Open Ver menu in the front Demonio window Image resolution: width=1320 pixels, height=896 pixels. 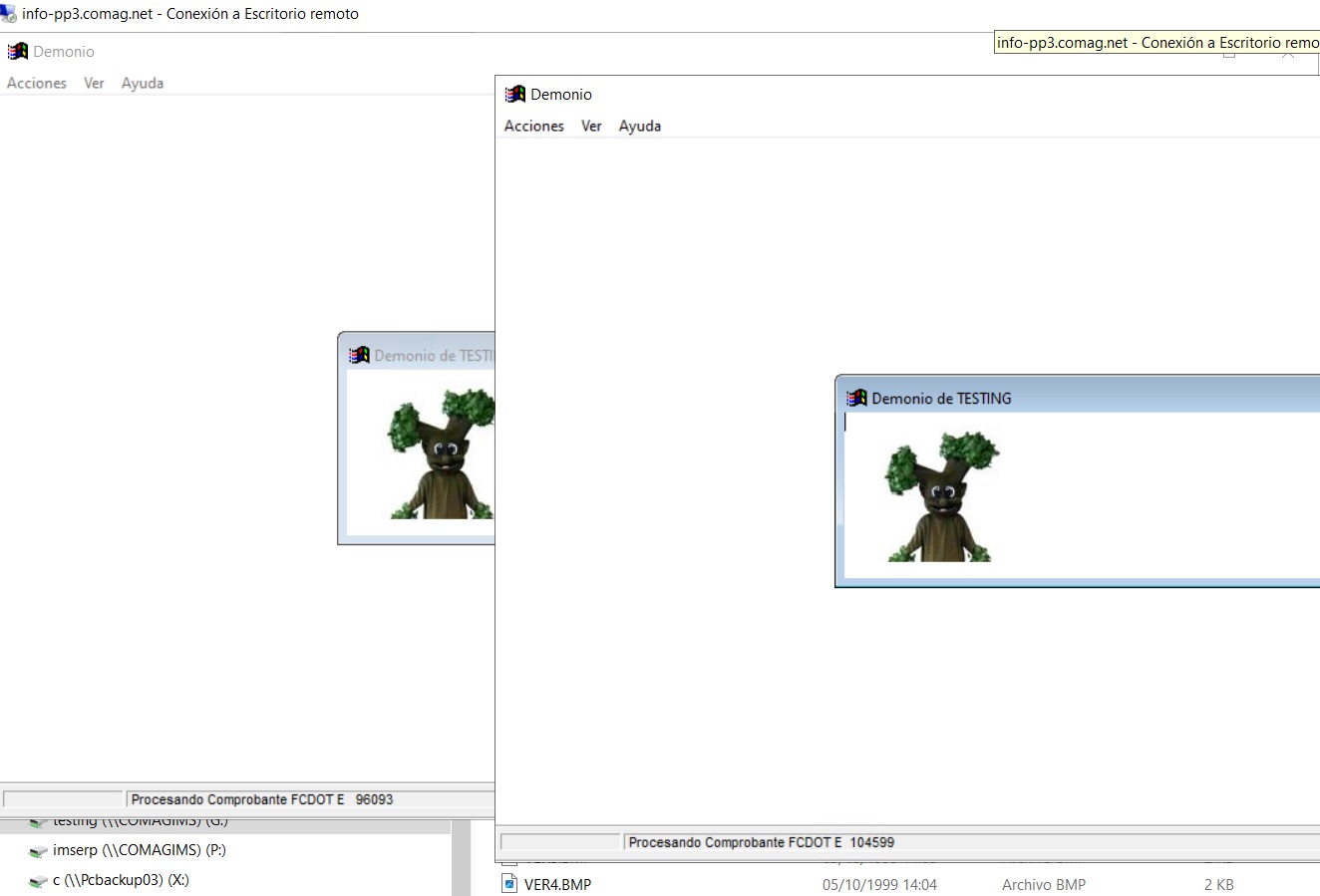coord(591,127)
